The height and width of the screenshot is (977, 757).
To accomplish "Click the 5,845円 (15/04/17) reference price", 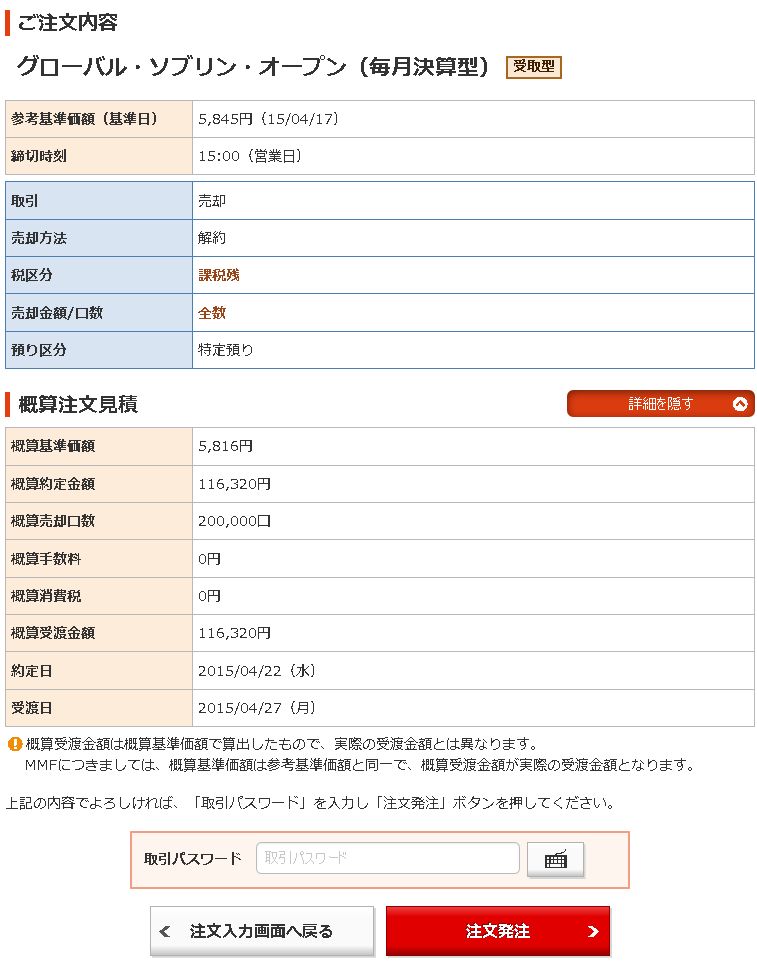I will pos(269,119).
